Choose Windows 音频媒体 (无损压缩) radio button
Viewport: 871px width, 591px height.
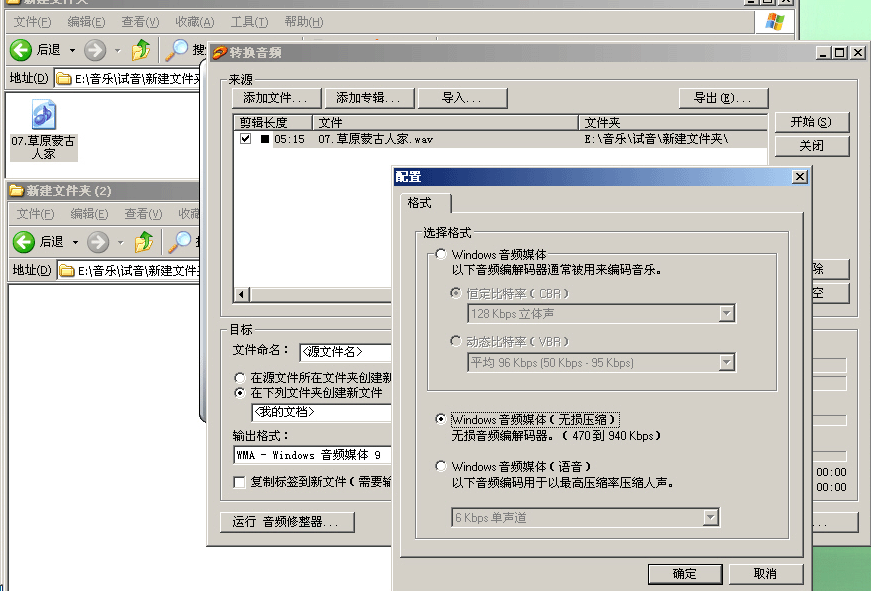pos(441,419)
